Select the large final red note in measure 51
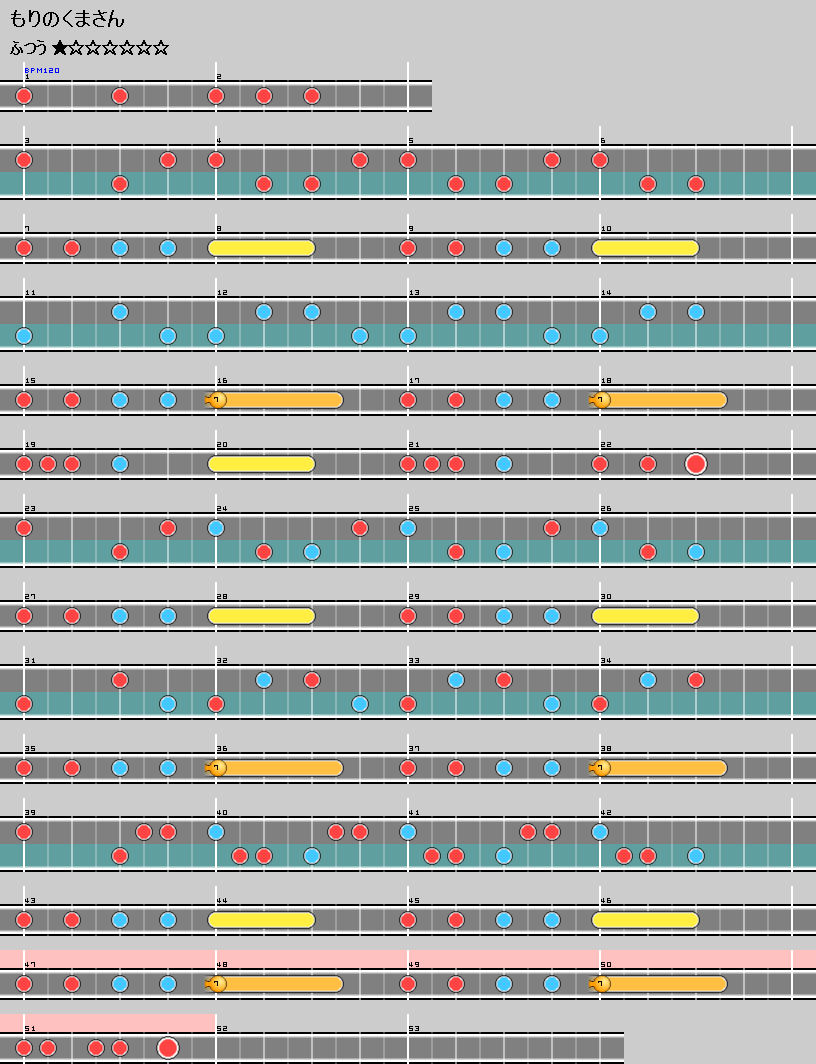This screenshot has height=1064, width=816. [168, 1048]
